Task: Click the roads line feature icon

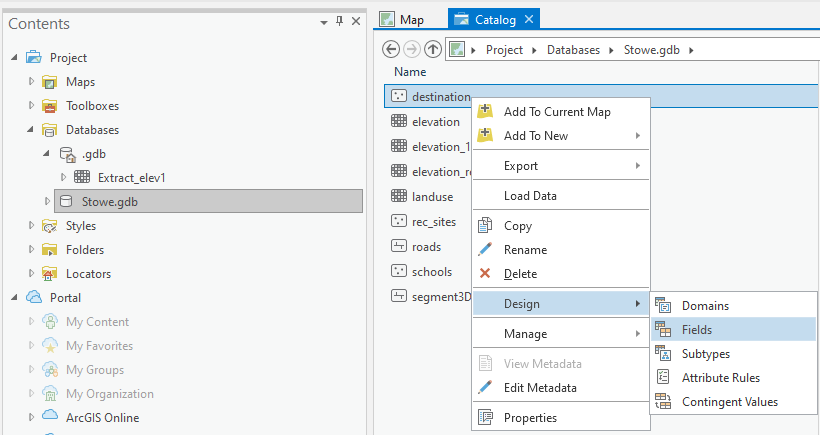Action: (x=399, y=247)
